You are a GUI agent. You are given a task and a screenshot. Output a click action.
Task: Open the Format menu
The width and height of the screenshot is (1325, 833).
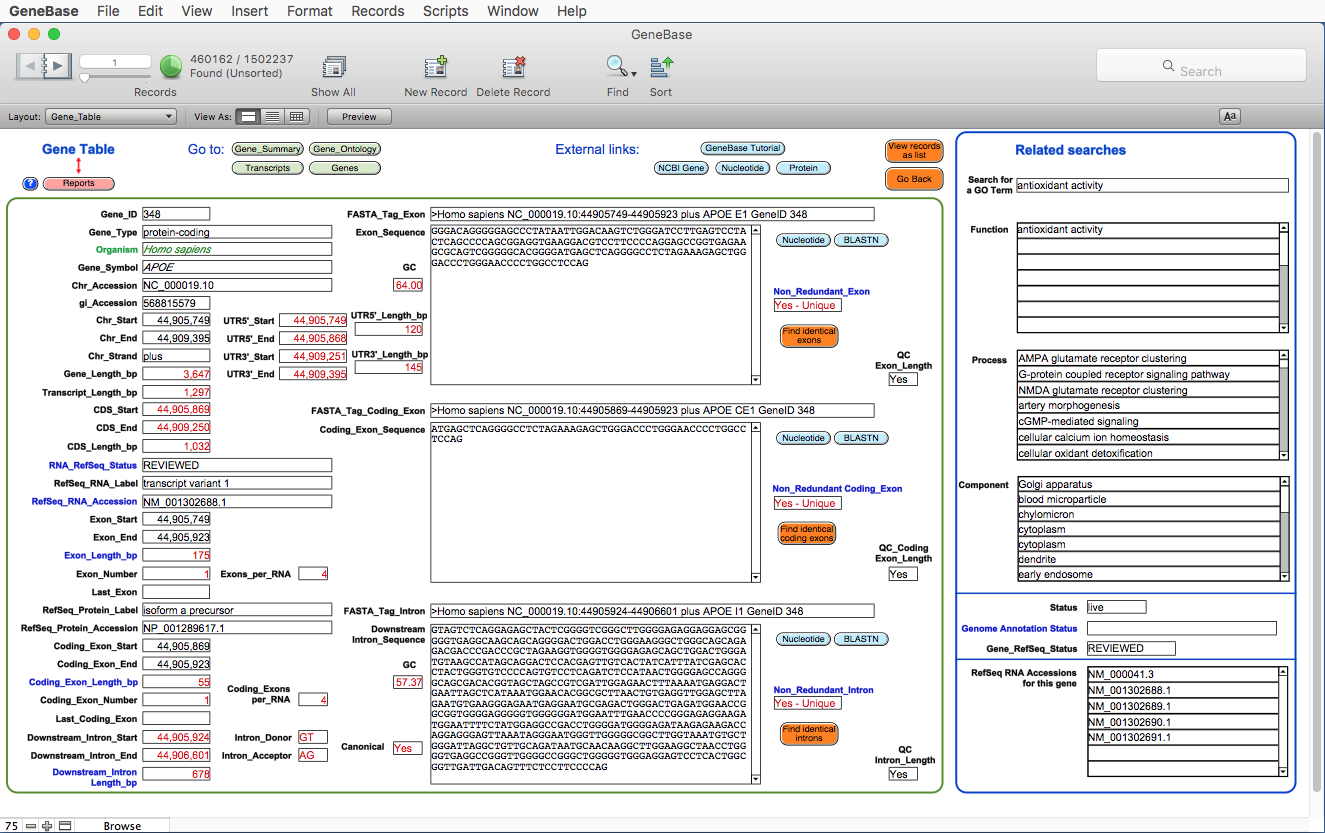coord(310,11)
